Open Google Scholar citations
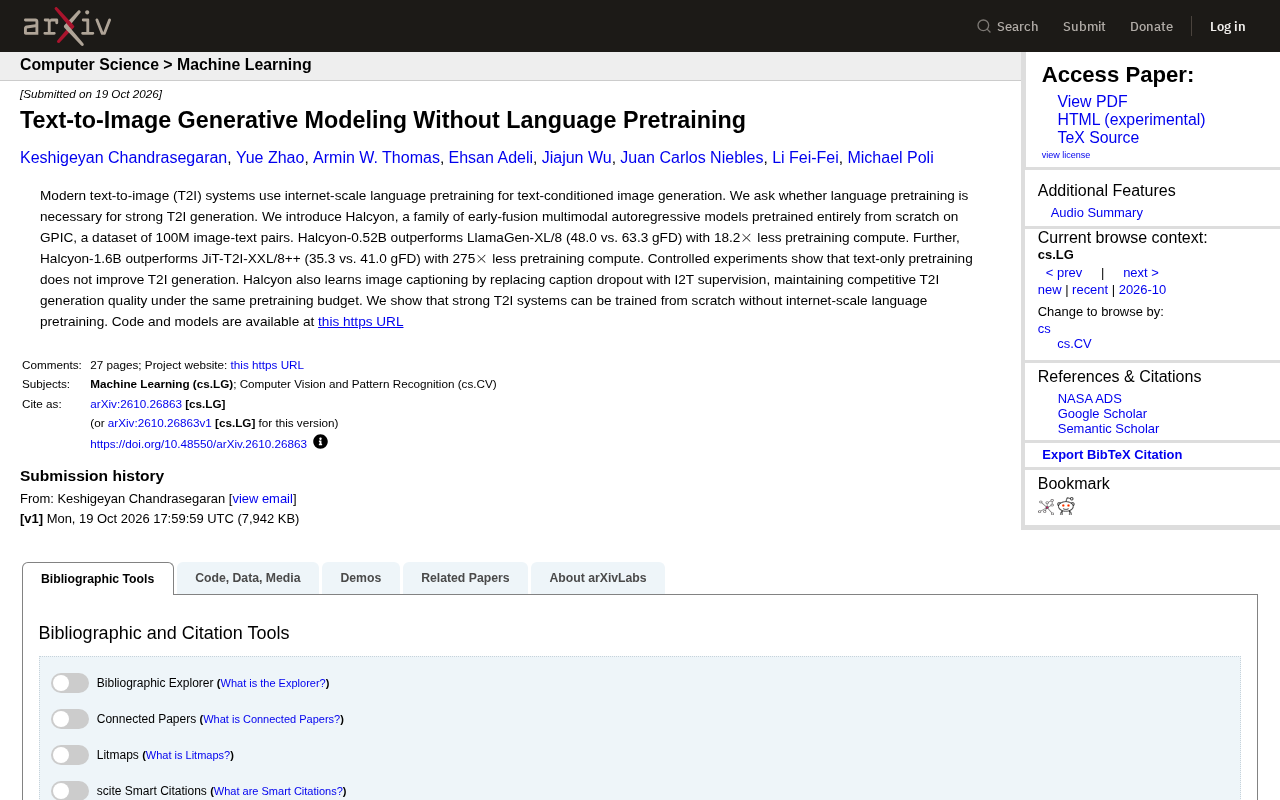The height and width of the screenshot is (800, 1280). coord(1102,414)
